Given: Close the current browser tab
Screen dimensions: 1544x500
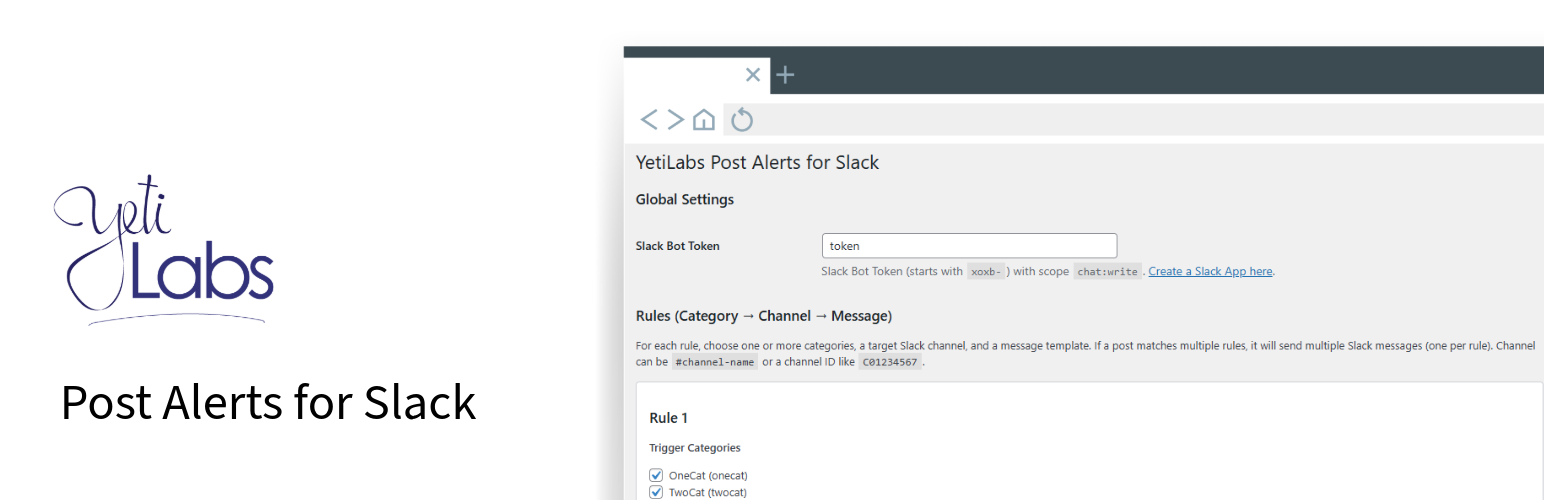Looking at the screenshot, I should point(753,75).
